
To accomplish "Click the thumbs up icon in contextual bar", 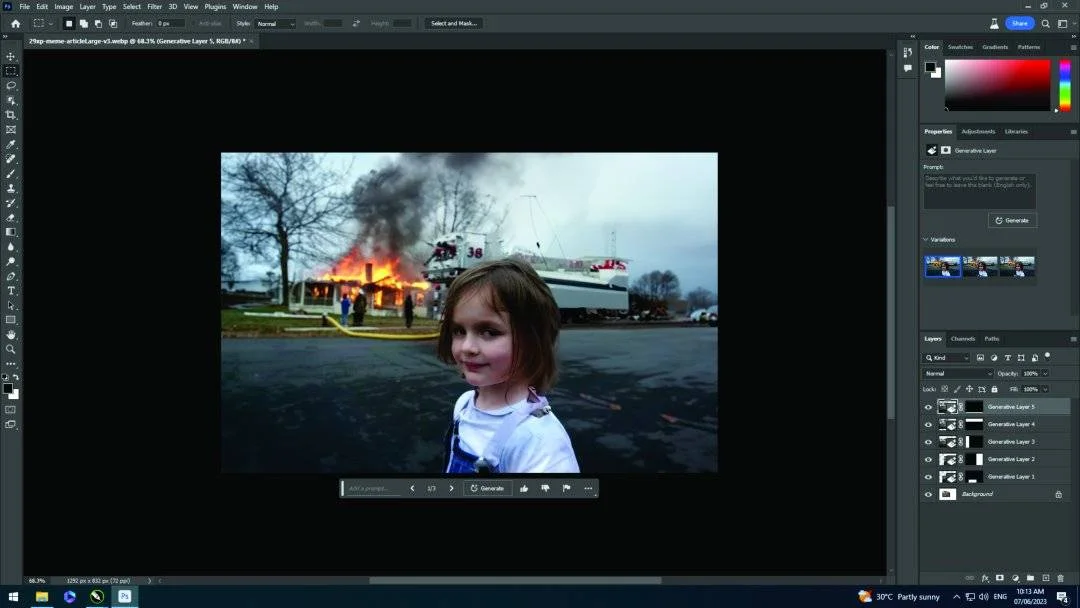I will pyautogui.click(x=524, y=488).
